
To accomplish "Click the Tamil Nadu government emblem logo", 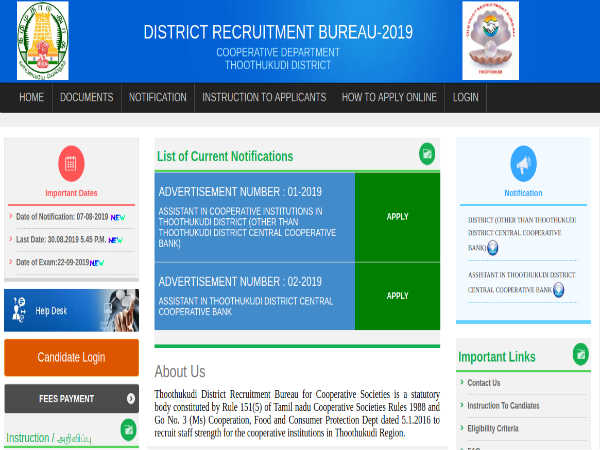I will coord(43,40).
